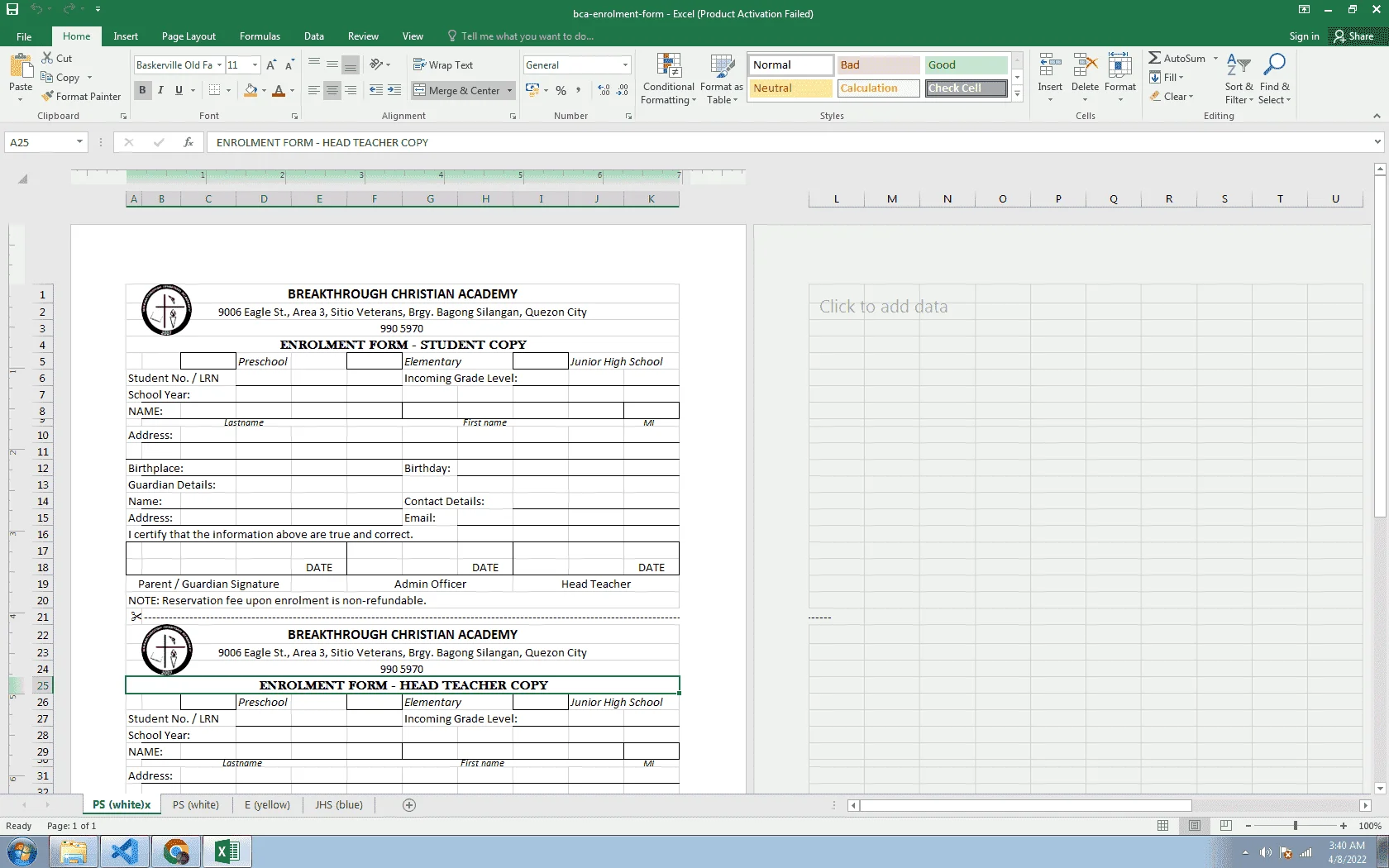The width and height of the screenshot is (1389, 868).
Task: Open File Explorer from the taskbar
Action: (x=74, y=851)
